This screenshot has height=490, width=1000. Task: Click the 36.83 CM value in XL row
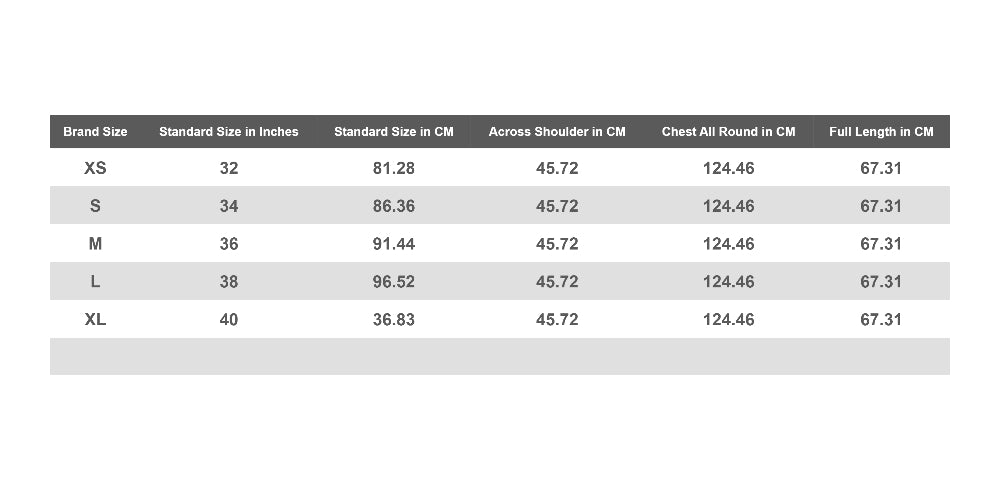[x=393, y=319]
